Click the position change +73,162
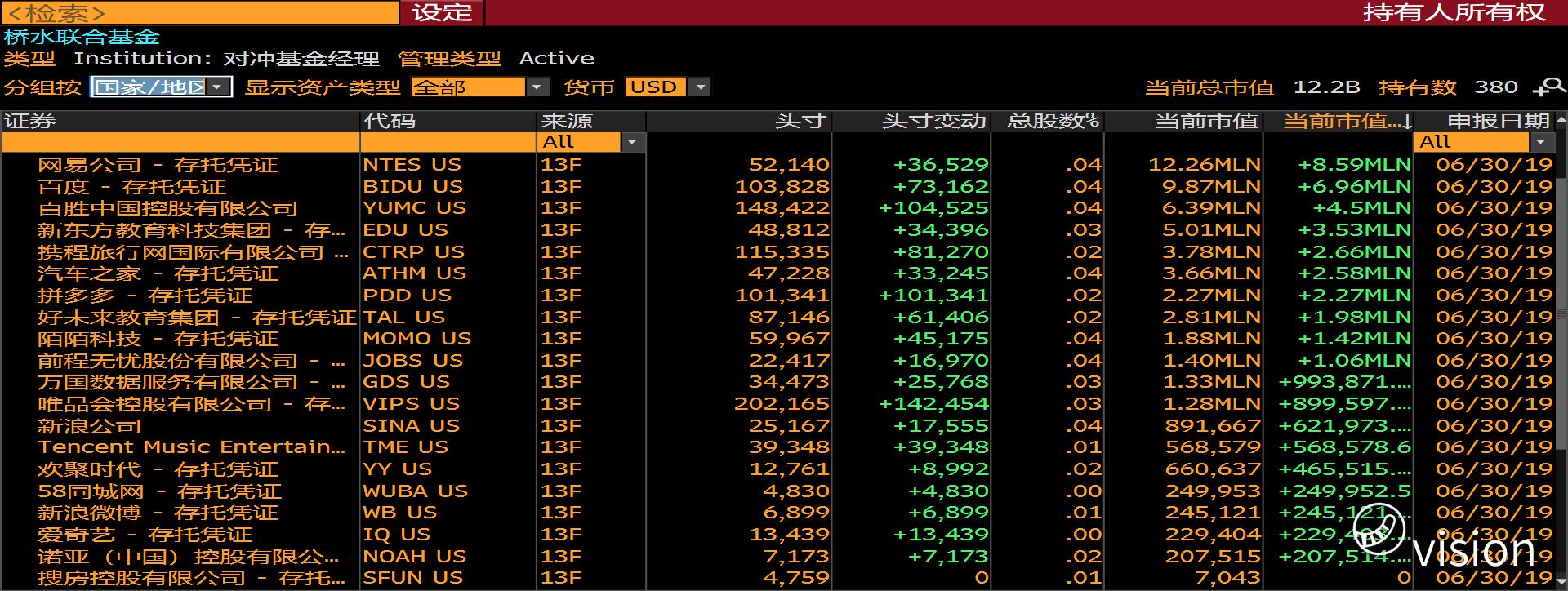1568x591 pixels. click(x=941, y=187)
